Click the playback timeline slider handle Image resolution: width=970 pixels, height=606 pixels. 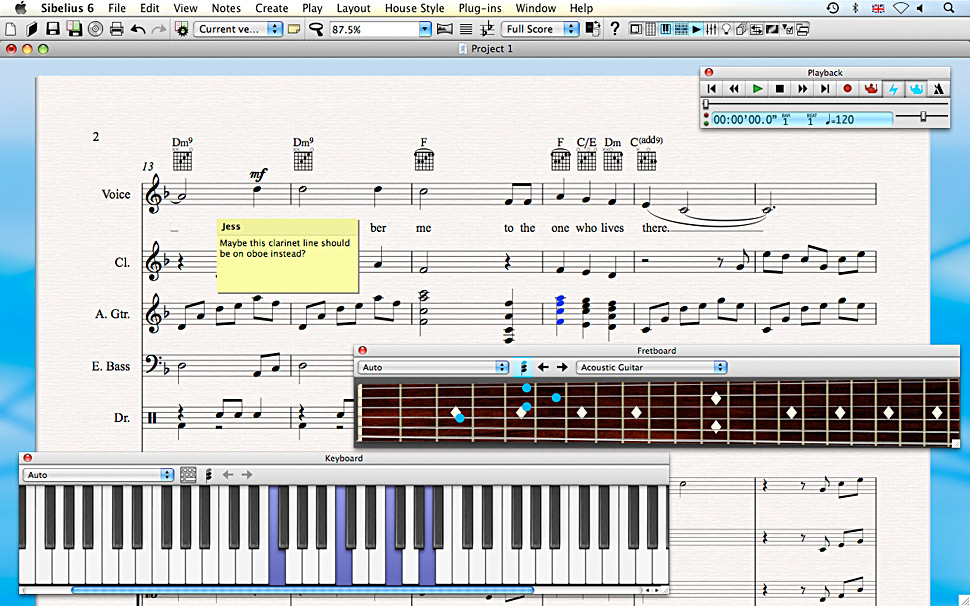point(706,103)
